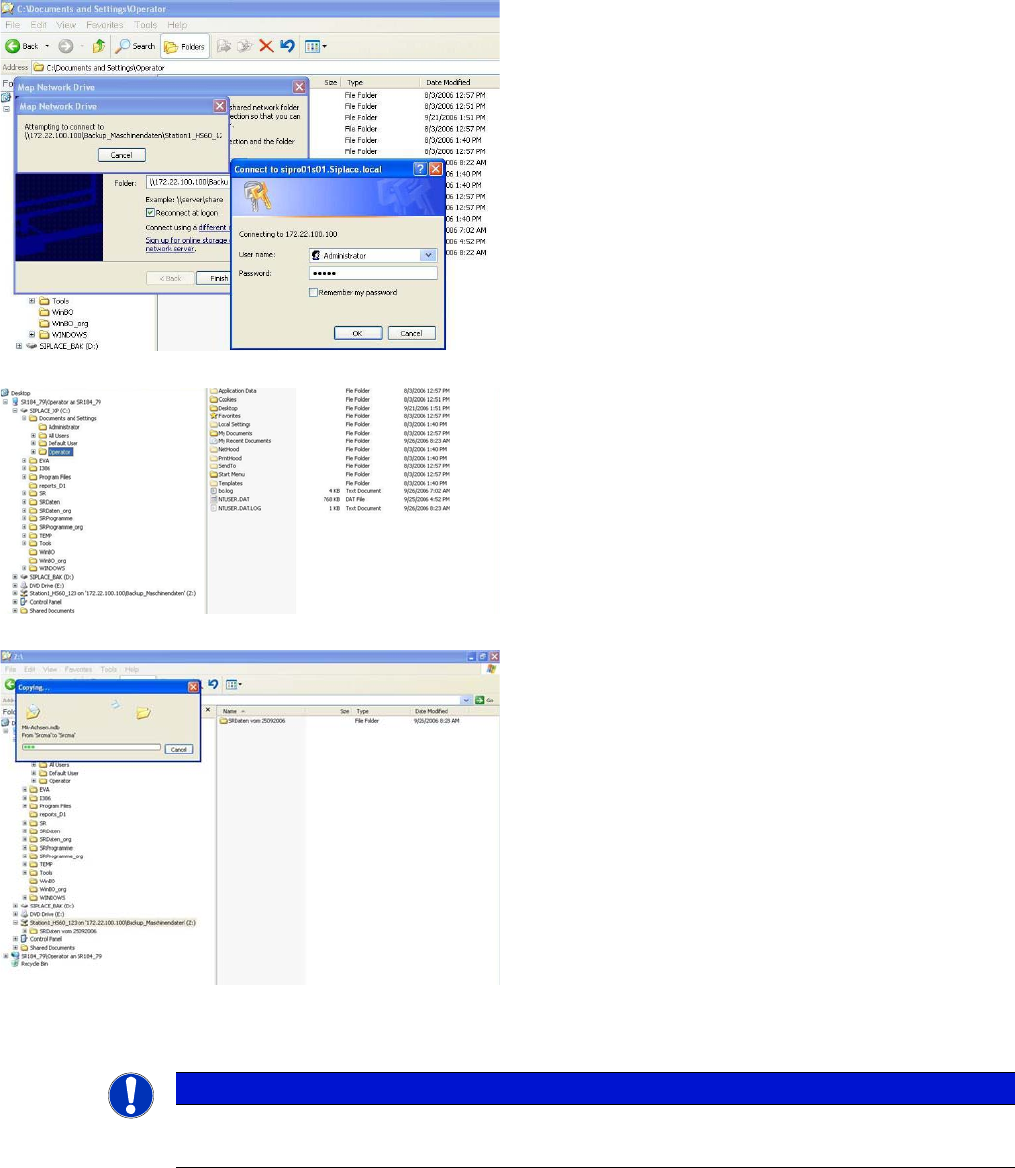Click the Move To icon in Operator toolbar
Viewport: 1015px width, 1168px height.
(223, 46)
